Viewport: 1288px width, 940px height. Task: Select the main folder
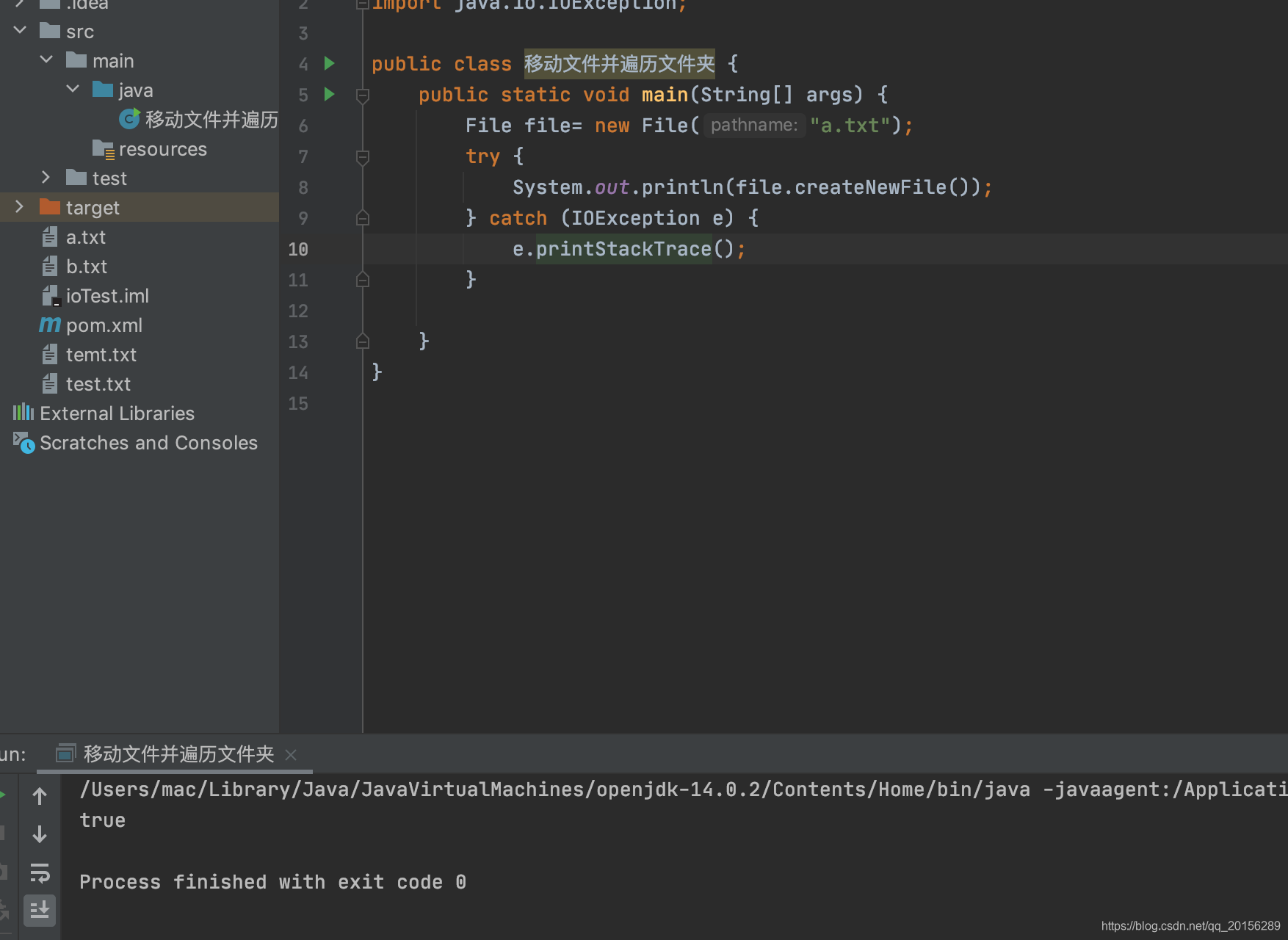[x=113, y=61]
